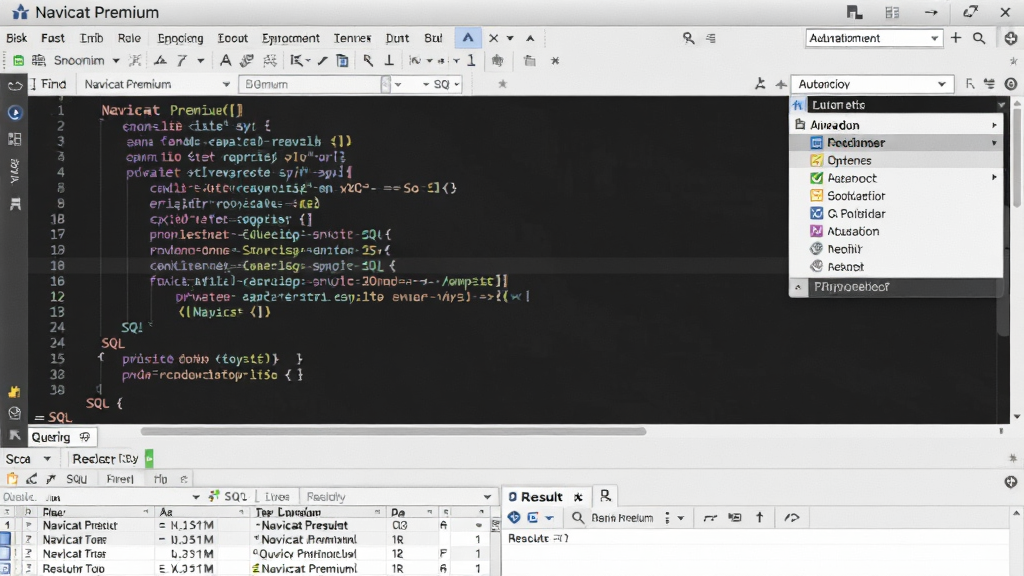The height and width of the screenshot is (576, 1024).
Task: Click the pencil edit icon in toolbar
Action: point(323,61)
